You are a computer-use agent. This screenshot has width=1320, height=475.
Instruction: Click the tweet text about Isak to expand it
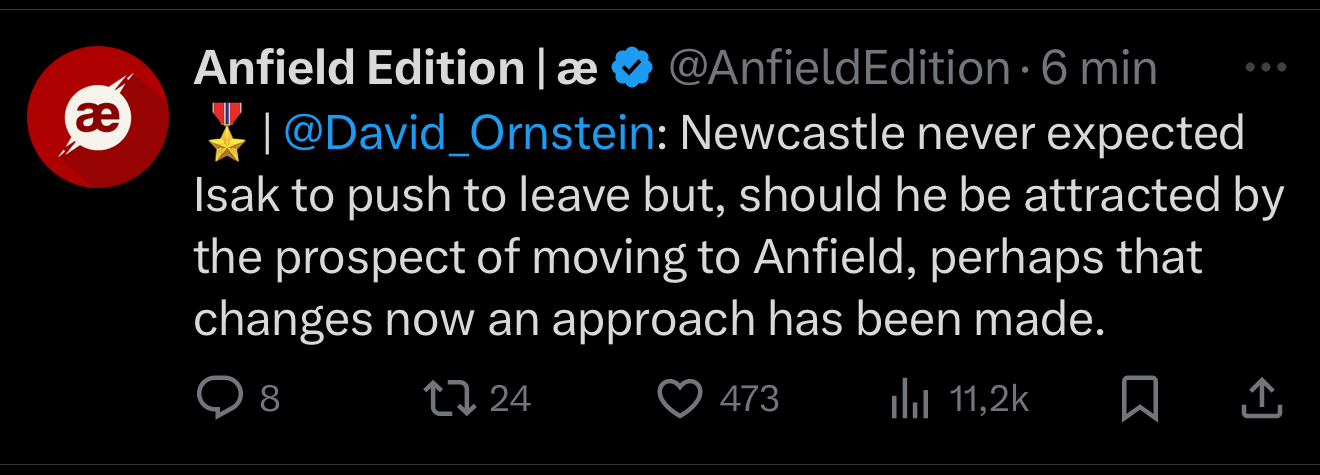[x=700, y=260]
